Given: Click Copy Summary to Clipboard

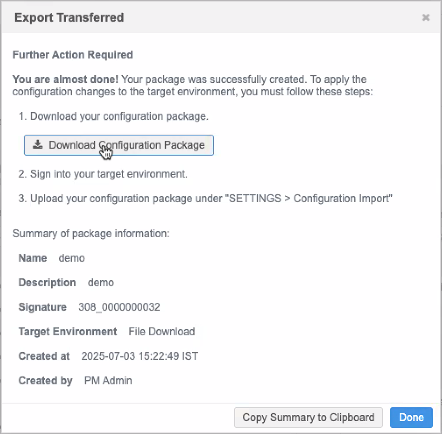Looking at the screenshot, I should pyautogui.click(x=308, y=417).
